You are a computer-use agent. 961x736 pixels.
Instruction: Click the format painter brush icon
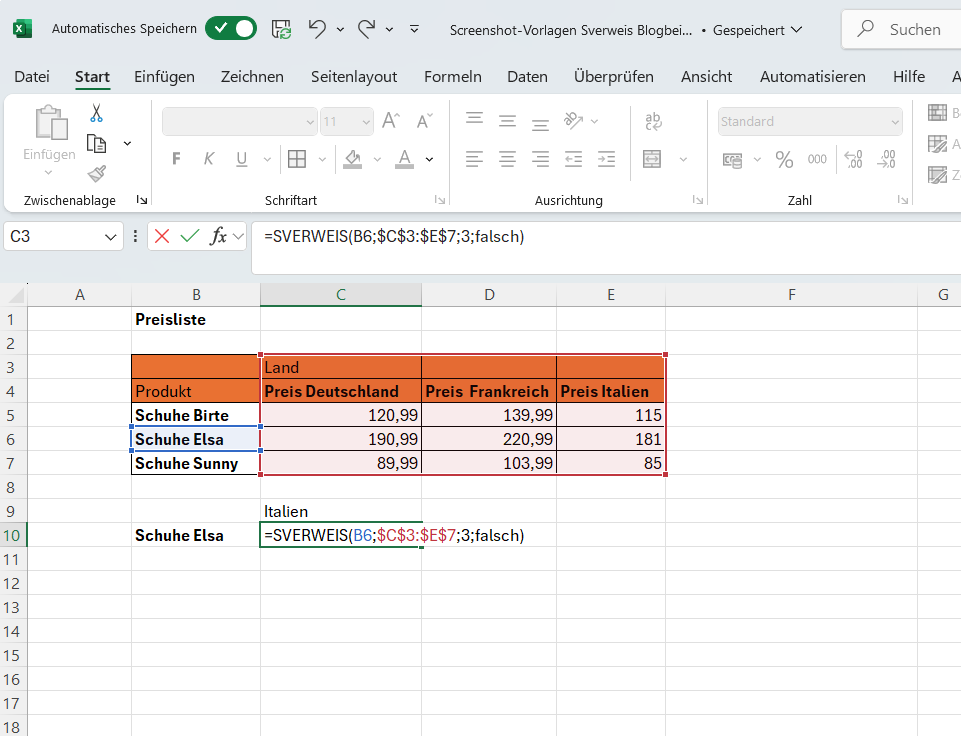pyautogui.click(x=97, y=174)
